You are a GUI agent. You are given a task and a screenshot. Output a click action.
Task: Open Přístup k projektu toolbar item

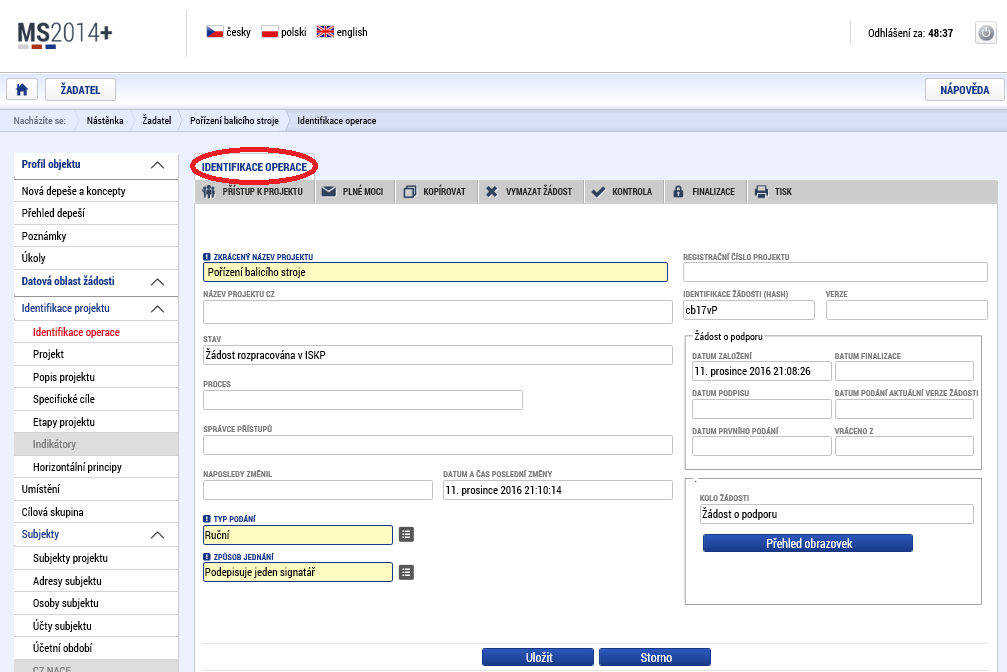point(254,191)
